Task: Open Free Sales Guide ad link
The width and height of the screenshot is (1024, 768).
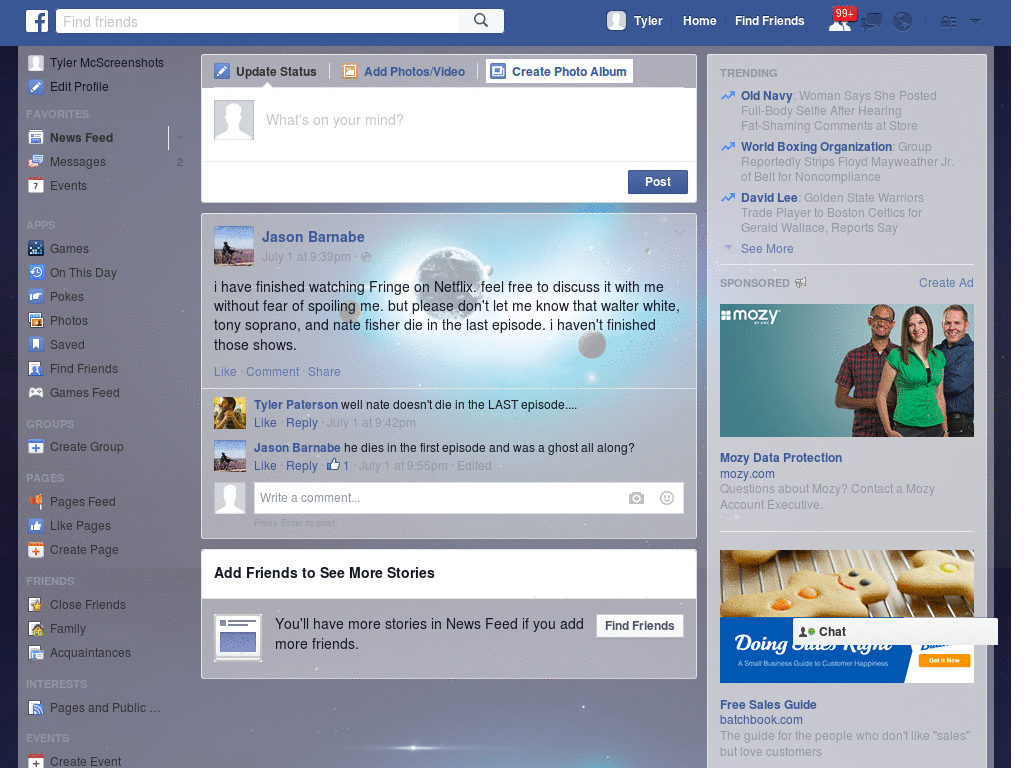Action: coord(768,705)
